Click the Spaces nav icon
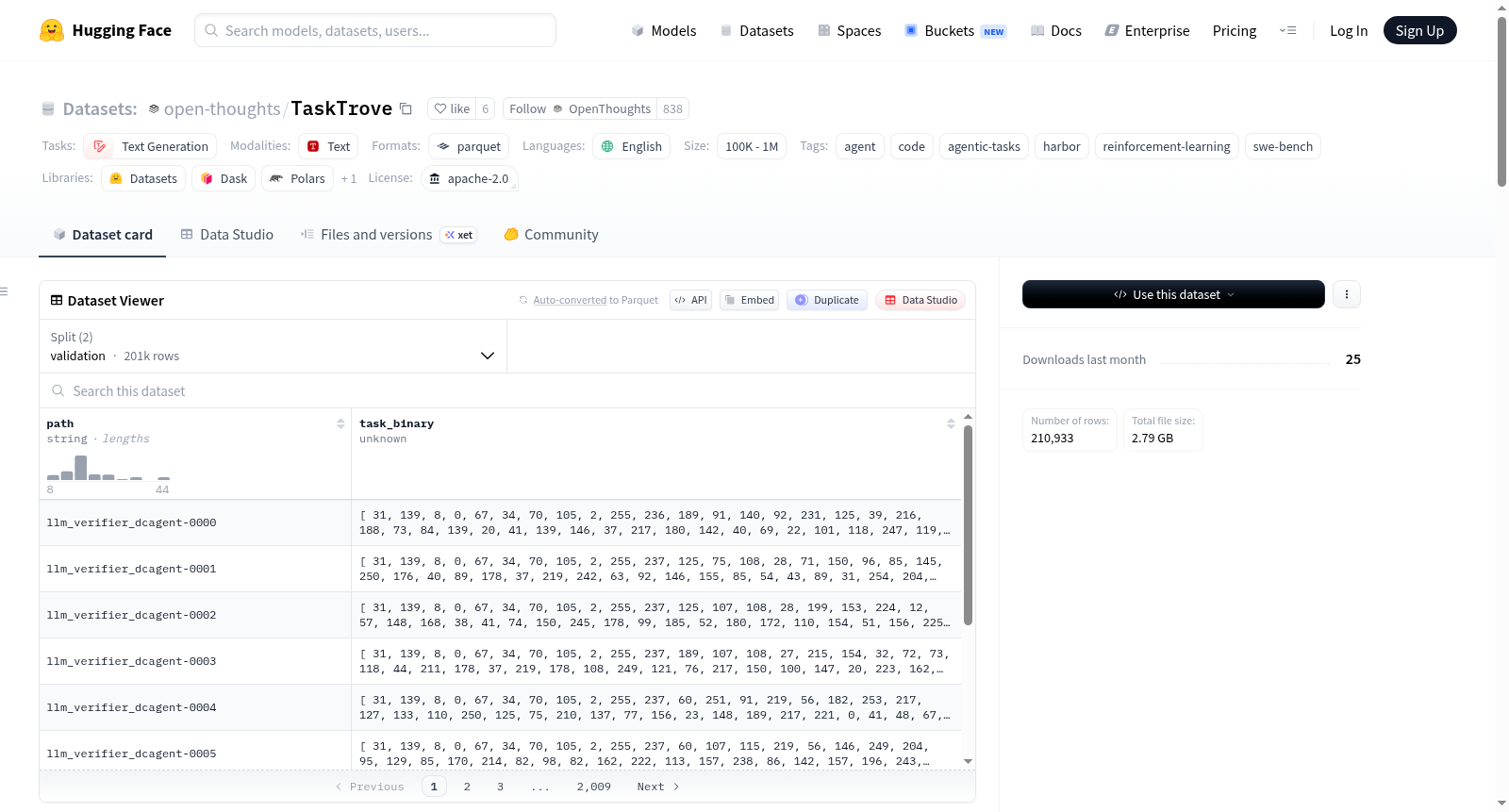 pos(824,31)
